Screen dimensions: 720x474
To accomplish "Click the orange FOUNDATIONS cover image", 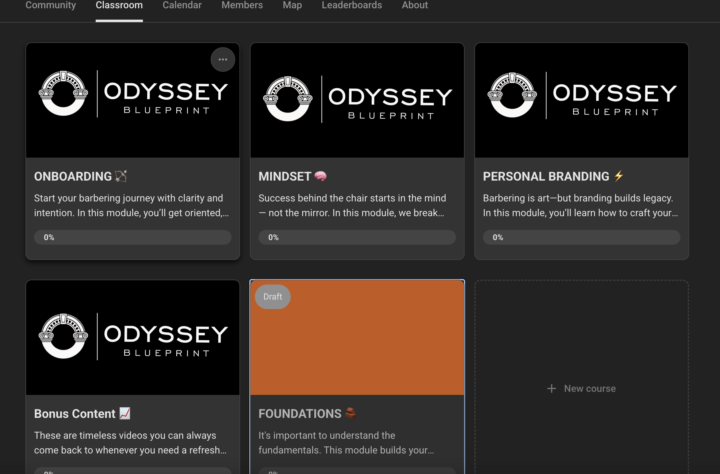I will coord(357,338).
